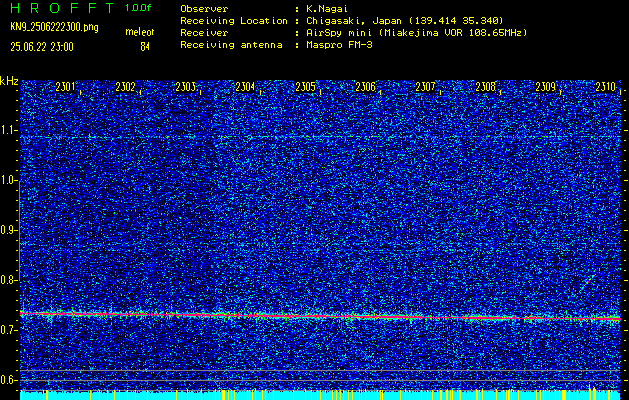The height and width of the screenshot is (400, 629).
Task: Click the HROFFT title text
Action: pos(62,8)
